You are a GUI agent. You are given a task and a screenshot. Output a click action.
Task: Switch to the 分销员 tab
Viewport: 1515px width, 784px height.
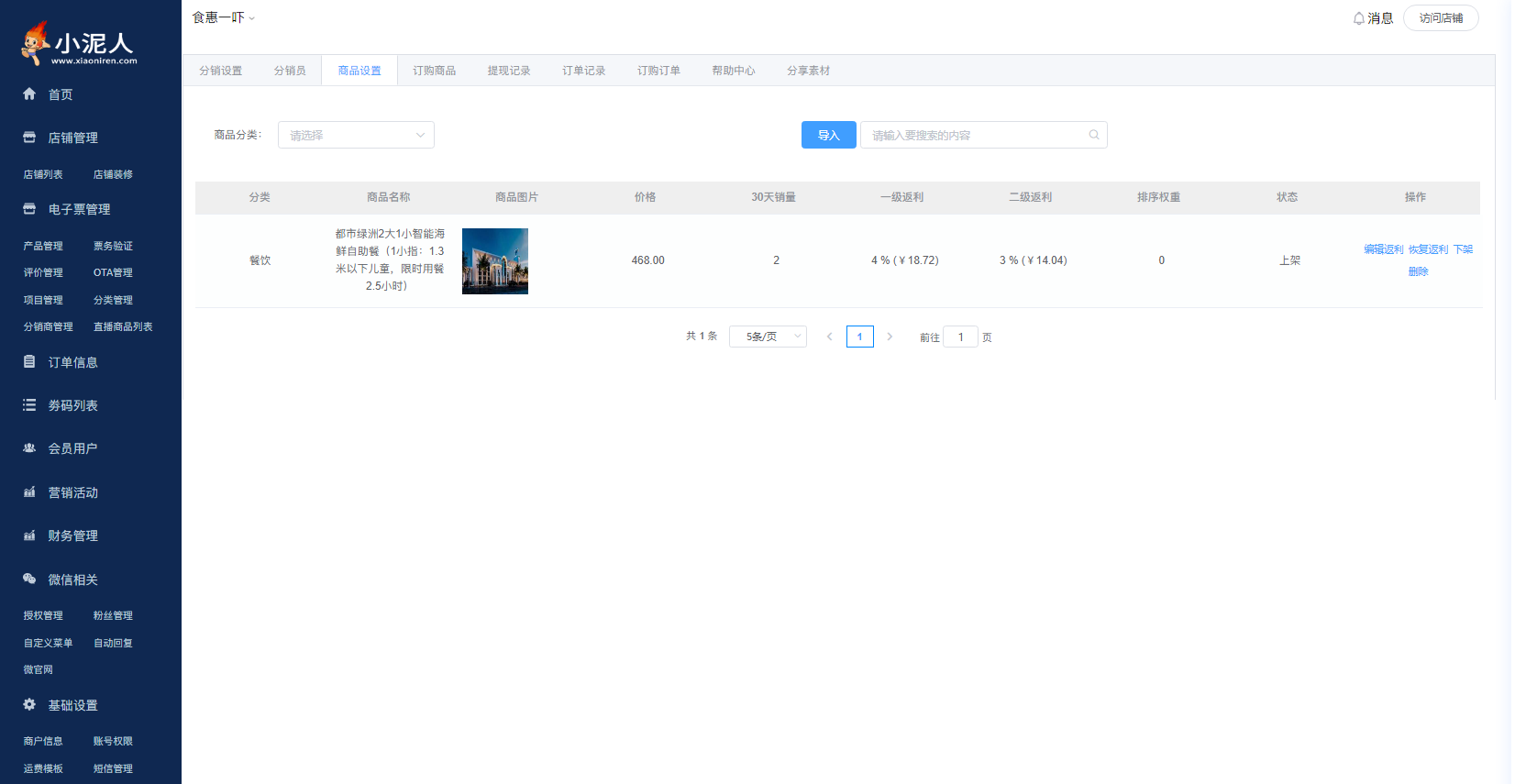290,71
